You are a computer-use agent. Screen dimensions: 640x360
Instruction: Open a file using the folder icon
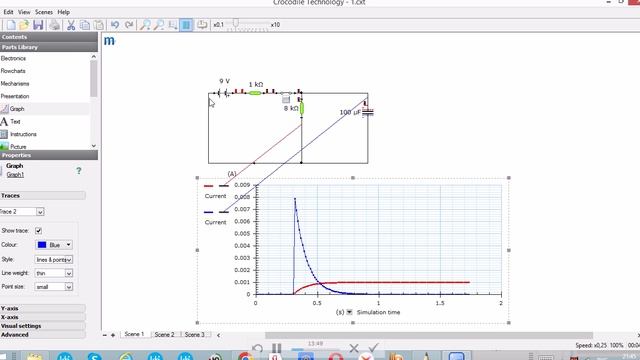24,25
